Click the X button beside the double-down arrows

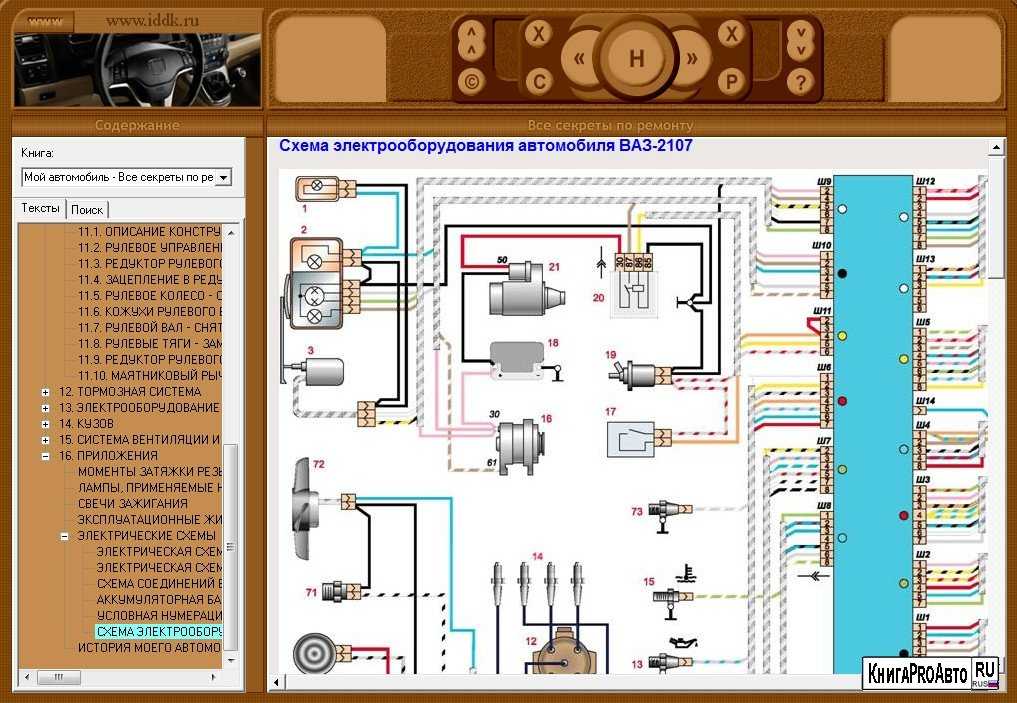(732, 34)
